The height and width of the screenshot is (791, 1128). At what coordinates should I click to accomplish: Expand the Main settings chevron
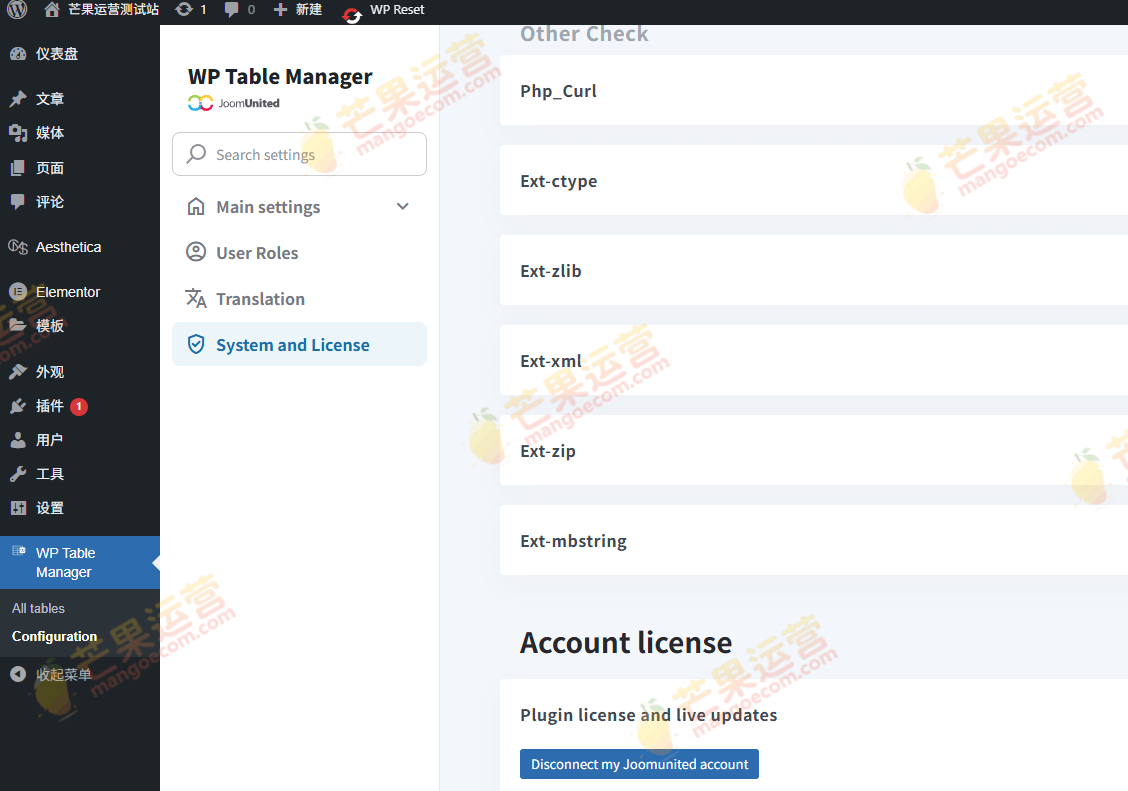403,206
